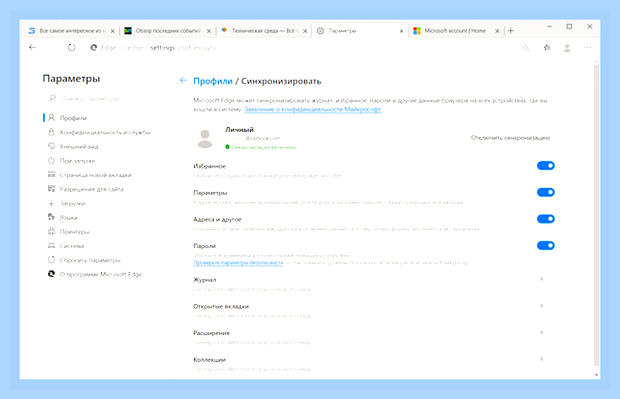The height and width of the screenshot is (399, 620).
Task: Click the Проверьте параметры безопасности link
Action: (238, 263)
